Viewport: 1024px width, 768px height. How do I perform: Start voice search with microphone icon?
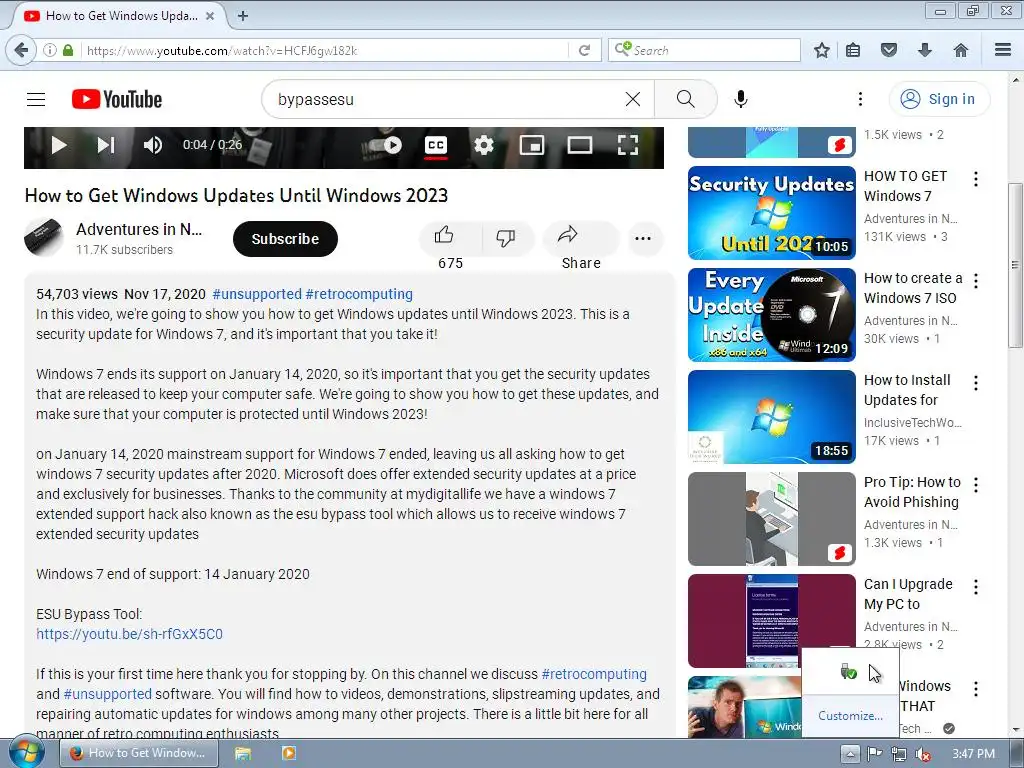(x=741, y=99)
